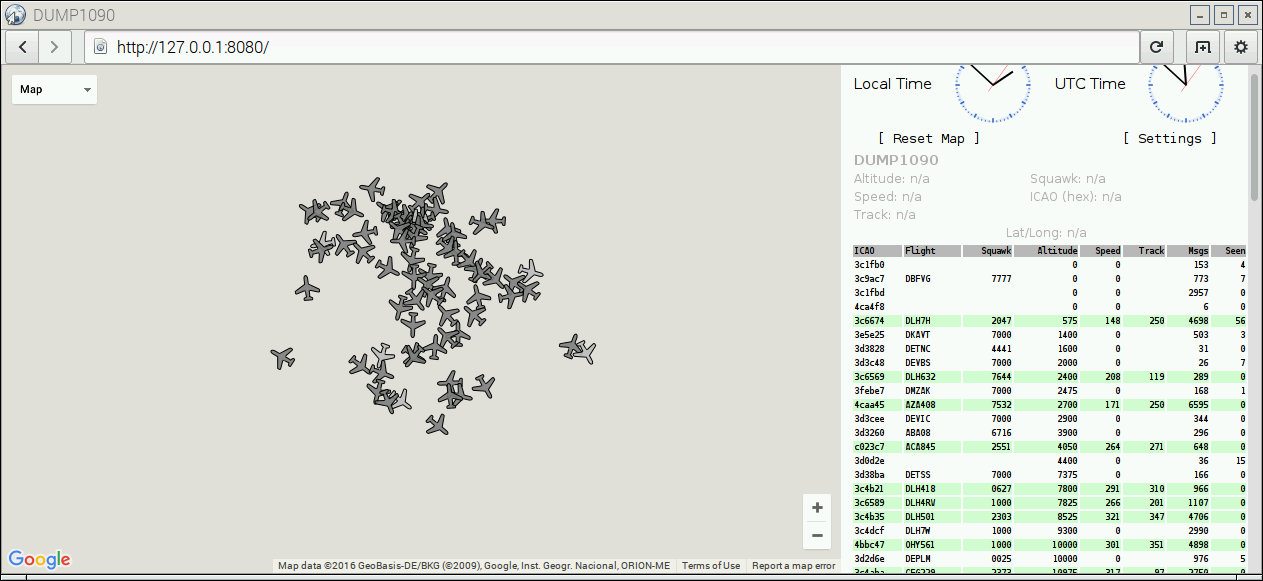Screen dimensions: 1263x581
Task: Select the row for ICAO 3d0d2e
Action: click(1049, 461)
